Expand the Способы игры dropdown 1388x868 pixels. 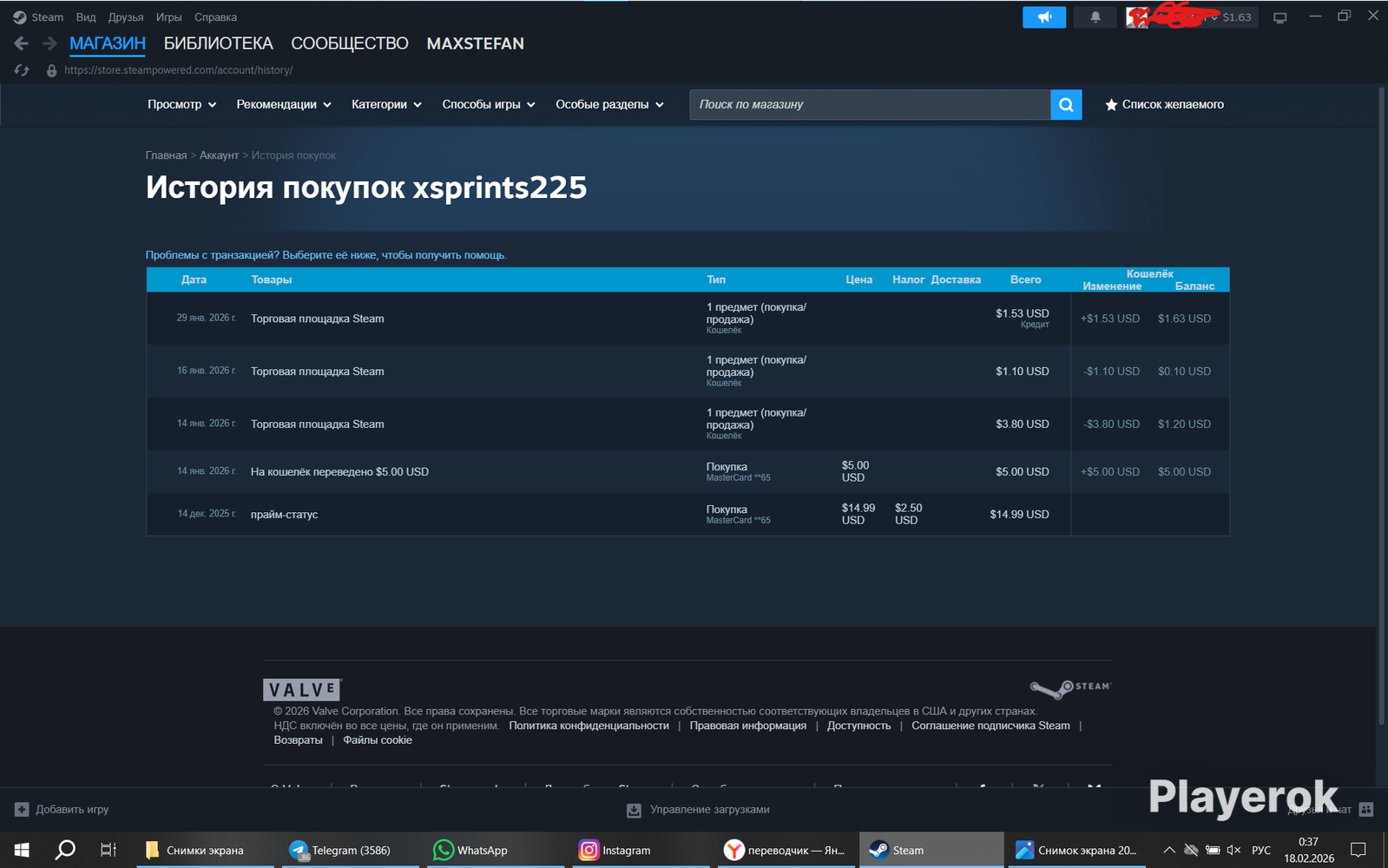tap(489, 105)
